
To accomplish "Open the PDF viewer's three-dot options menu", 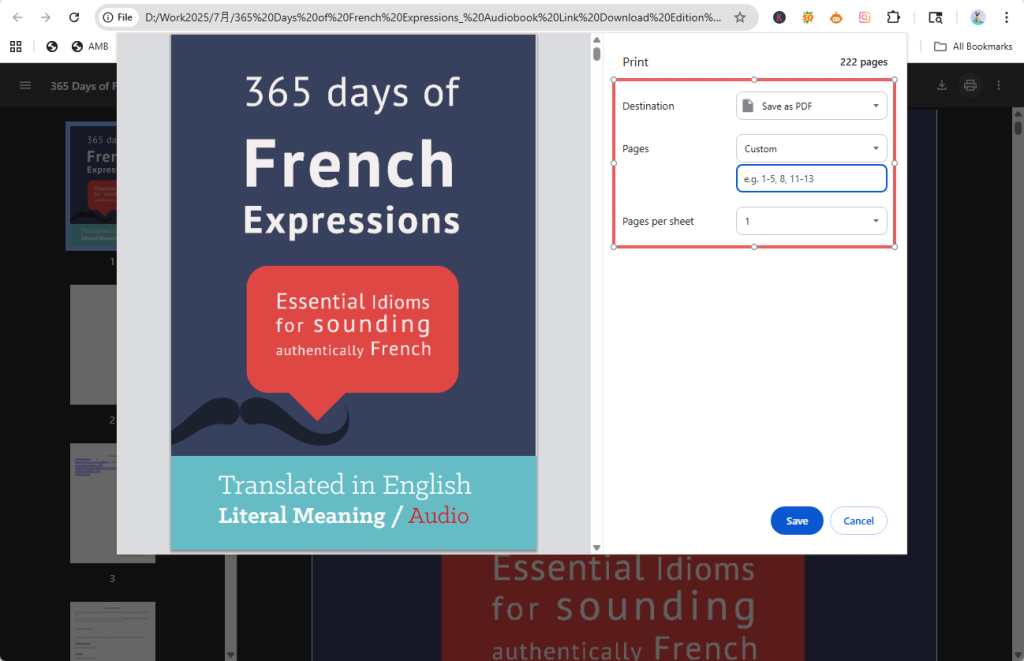I will [x=997, y=85].
